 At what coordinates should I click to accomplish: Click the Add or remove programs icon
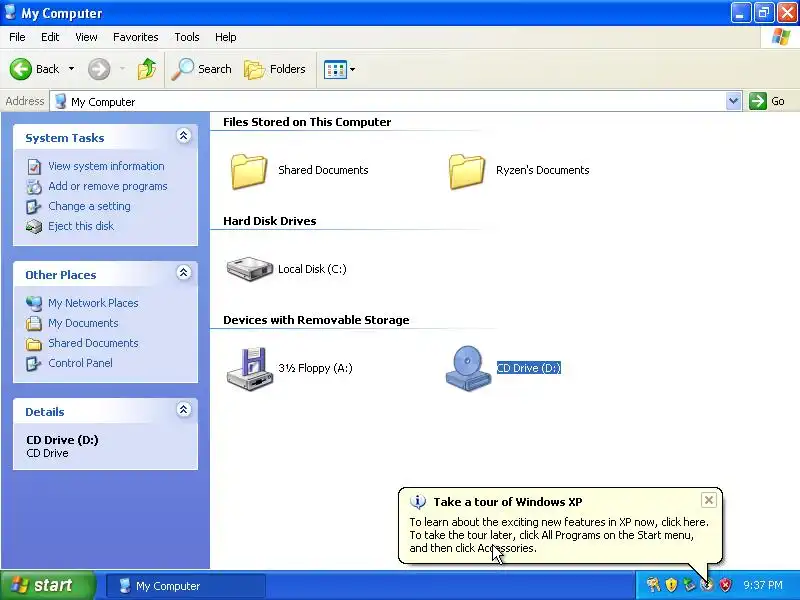coord(34,187)
